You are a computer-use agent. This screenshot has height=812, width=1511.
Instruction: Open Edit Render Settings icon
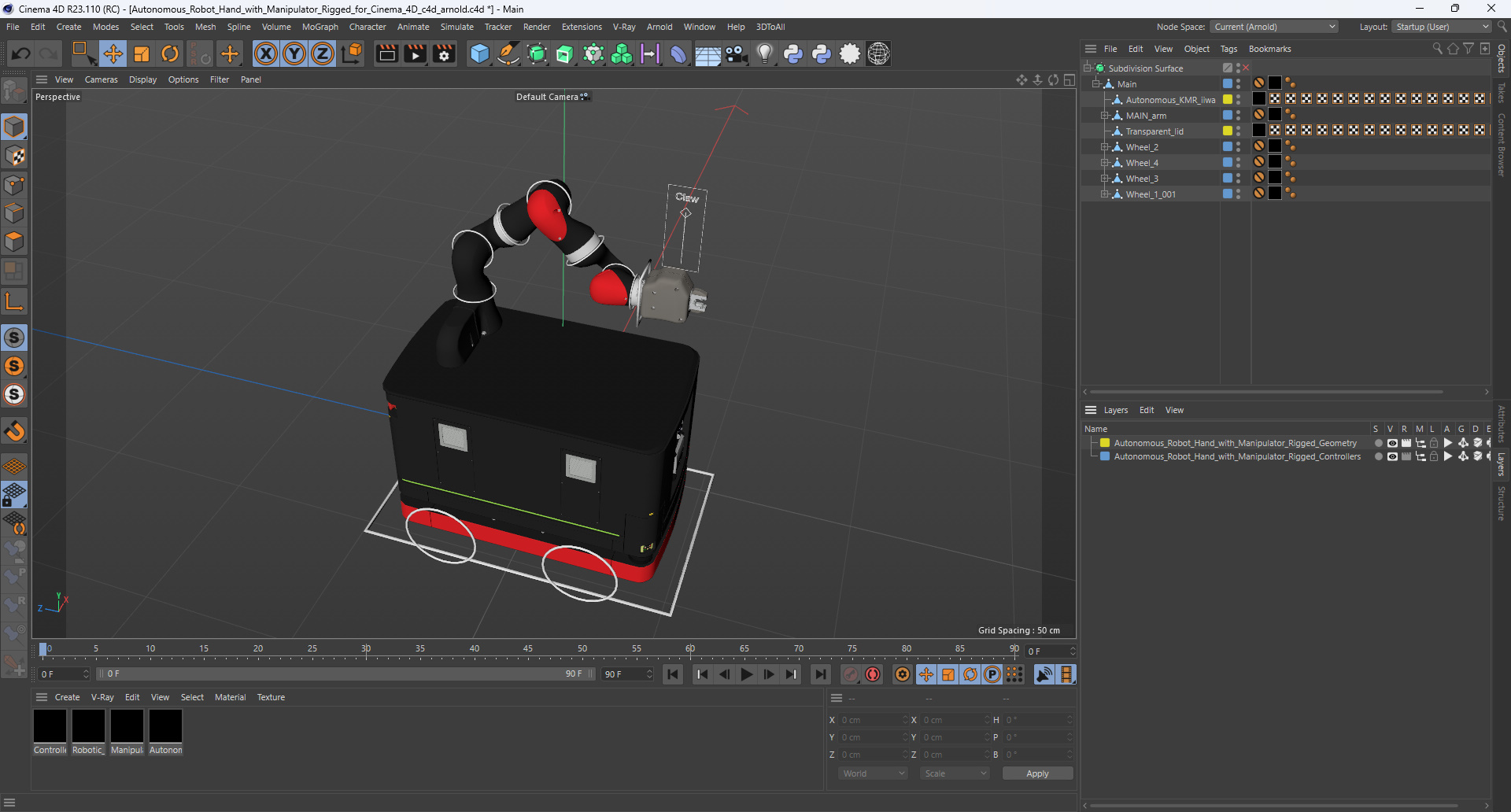pos(444,54)
